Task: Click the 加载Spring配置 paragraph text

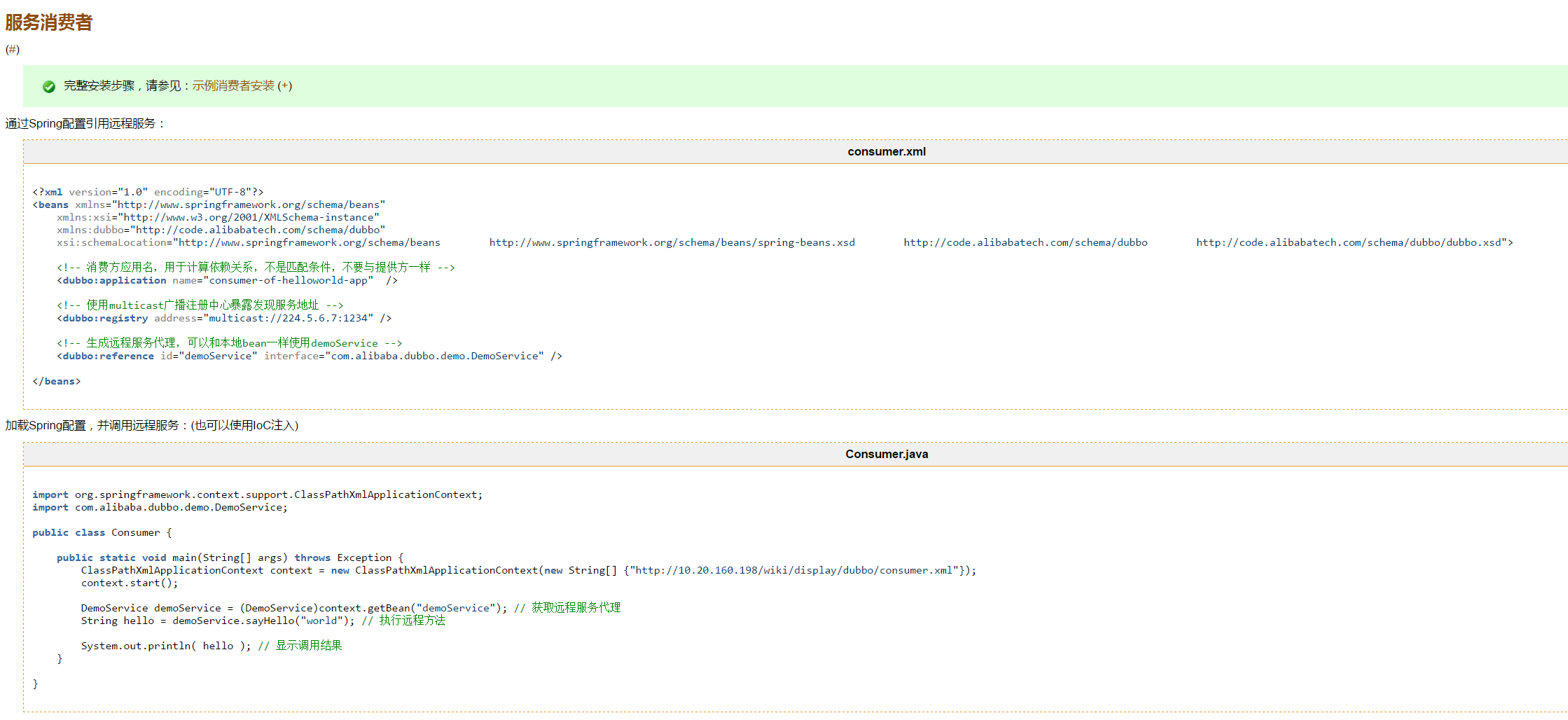Action: tap(151, 425)
